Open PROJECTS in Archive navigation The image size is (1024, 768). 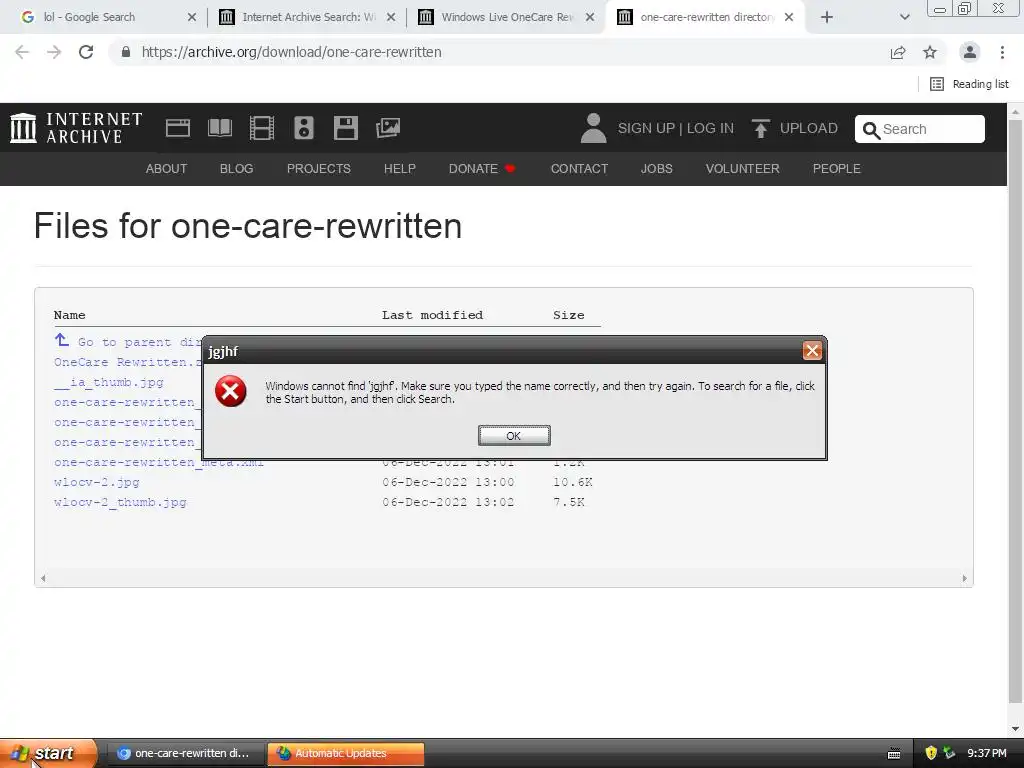pos(319,168)
